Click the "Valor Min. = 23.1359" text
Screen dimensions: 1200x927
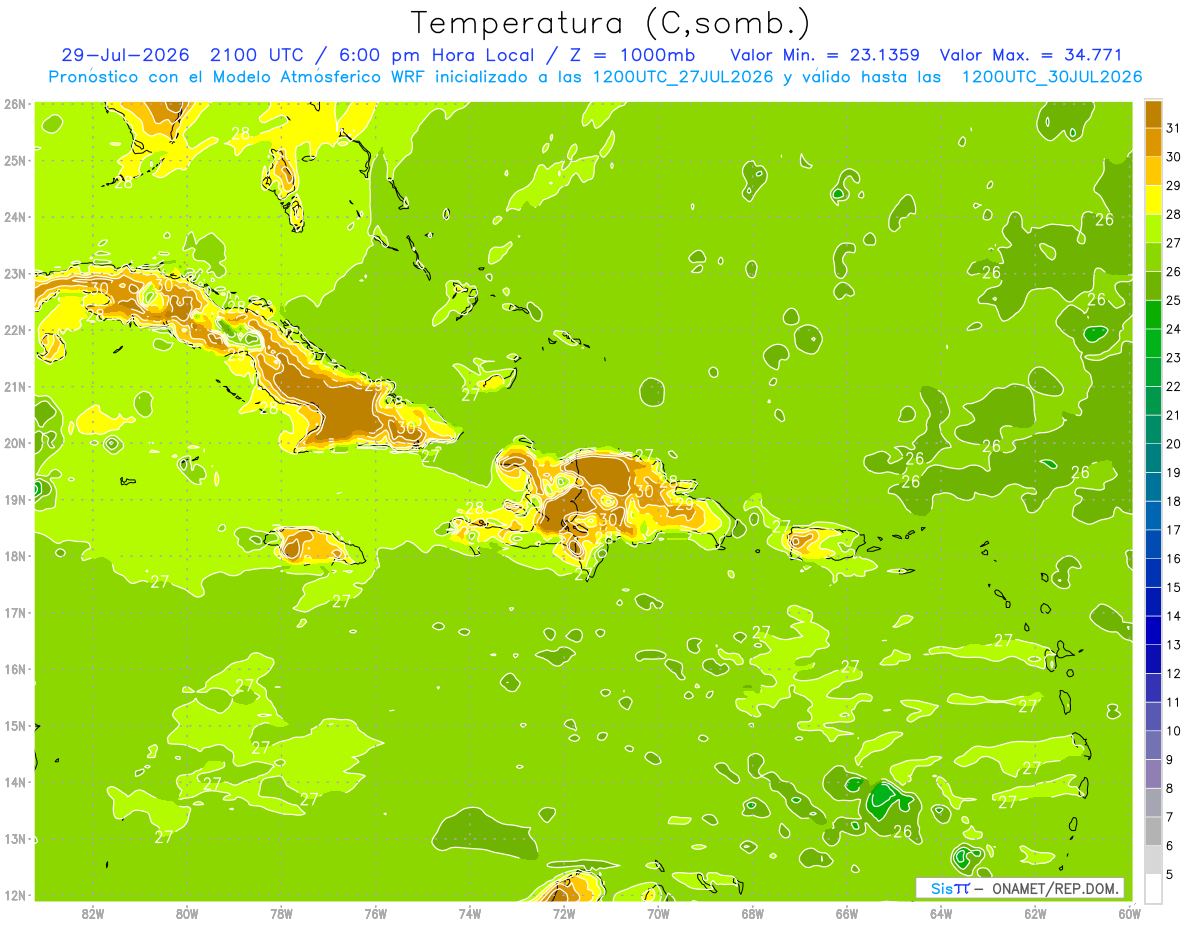click(825, 55)
